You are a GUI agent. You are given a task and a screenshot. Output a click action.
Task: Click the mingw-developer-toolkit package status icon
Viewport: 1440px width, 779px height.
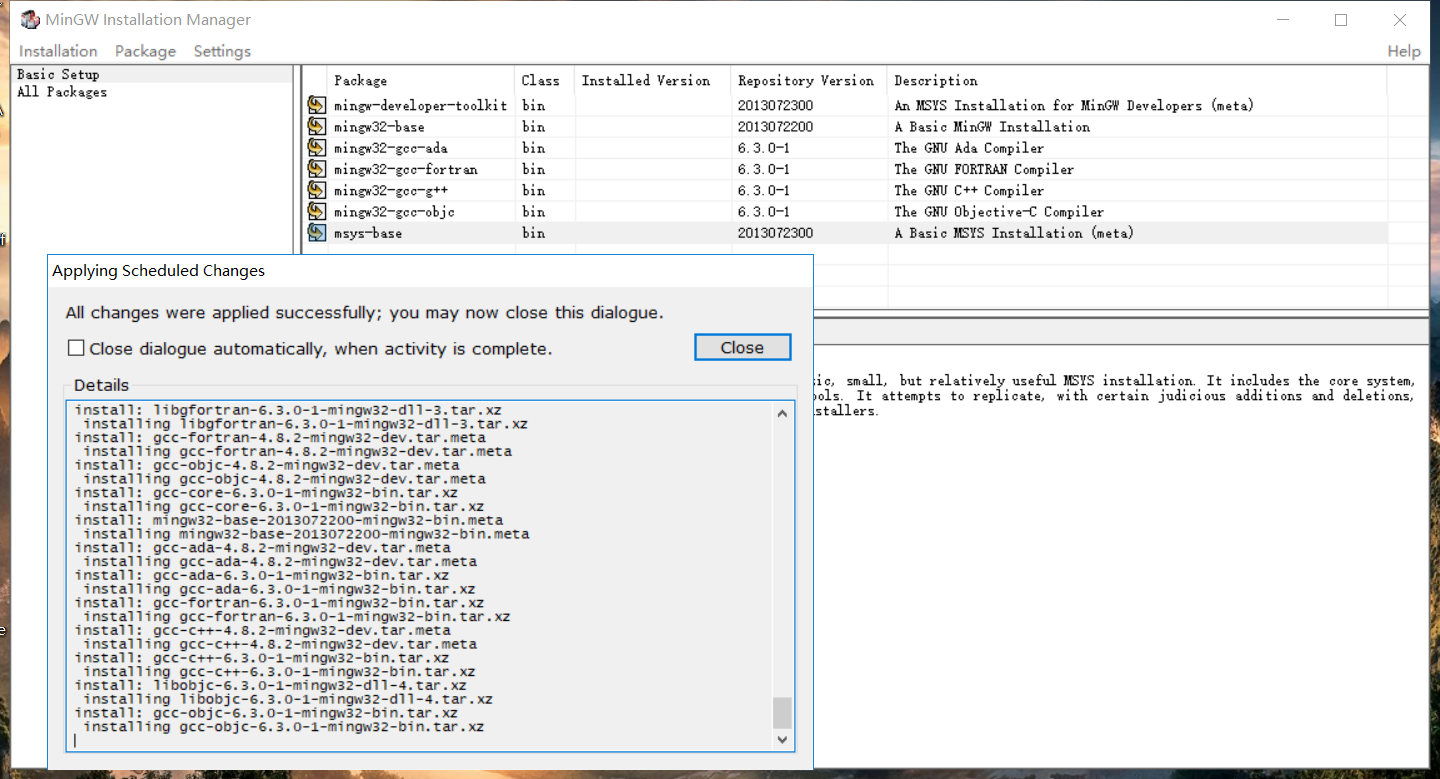[317, 105]
